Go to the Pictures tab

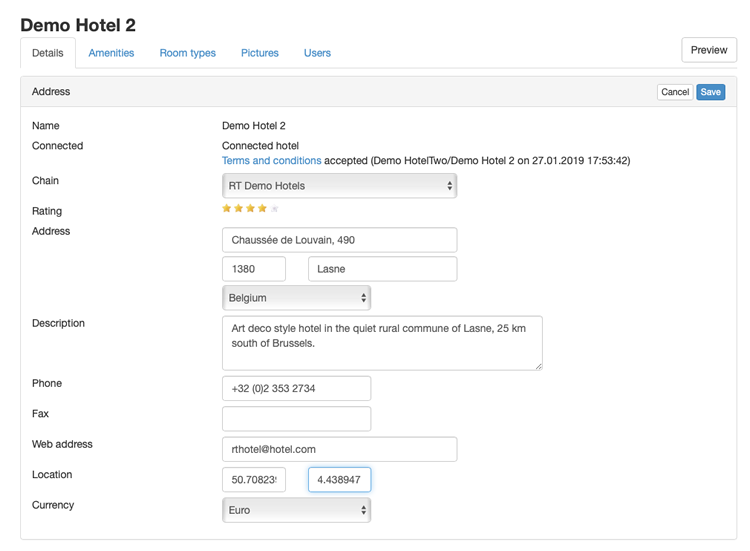point(260,53)
